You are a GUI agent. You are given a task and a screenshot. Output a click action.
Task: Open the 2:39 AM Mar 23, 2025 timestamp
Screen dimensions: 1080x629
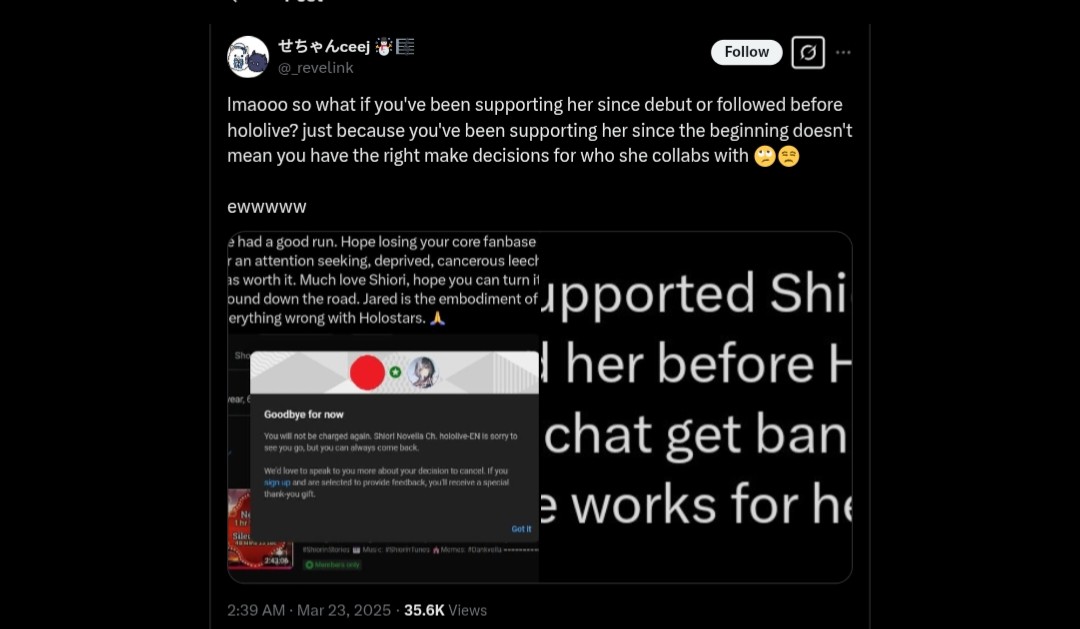pos(309,610)
